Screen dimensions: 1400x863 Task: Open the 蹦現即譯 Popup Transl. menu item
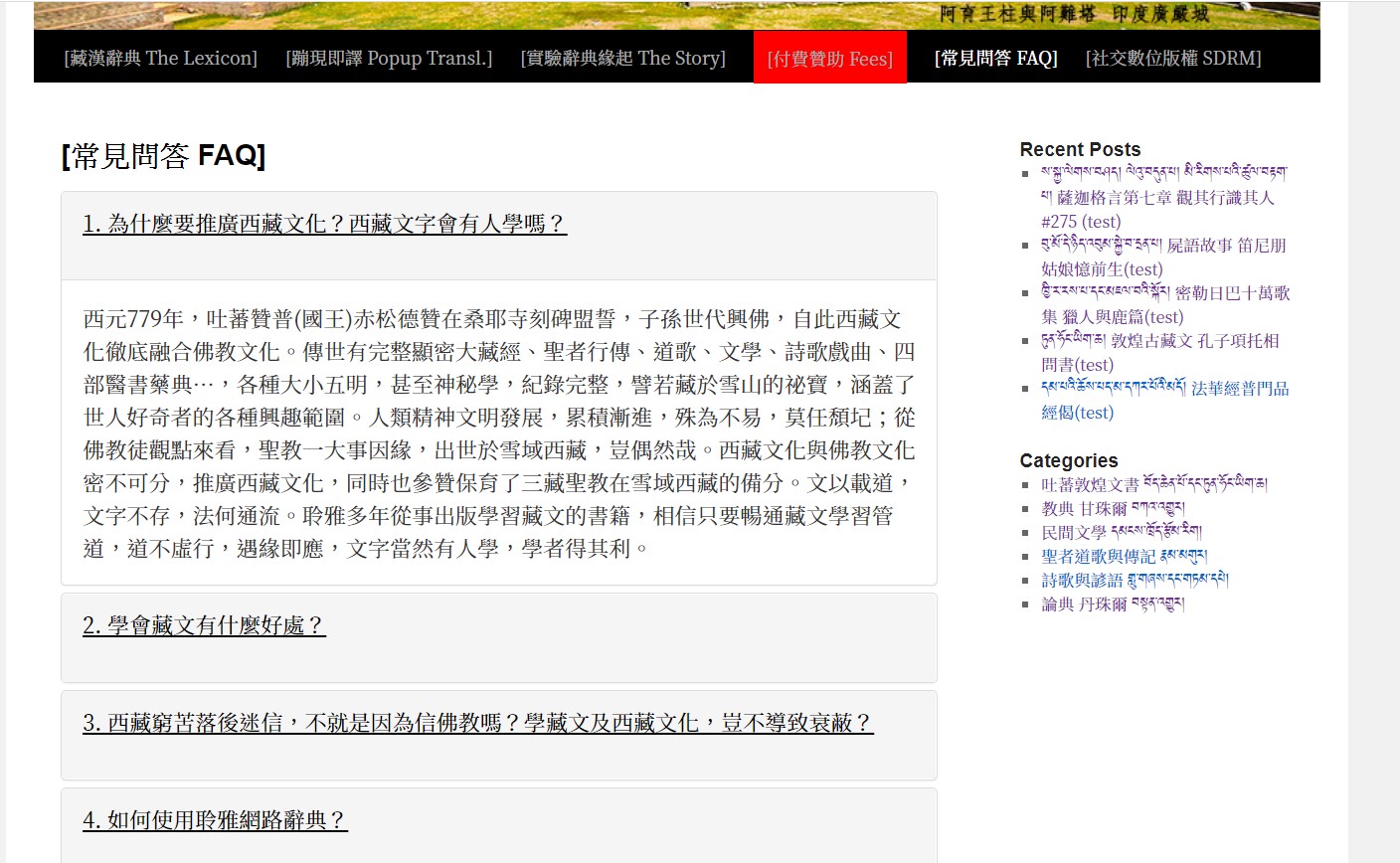tap(389, 58)
